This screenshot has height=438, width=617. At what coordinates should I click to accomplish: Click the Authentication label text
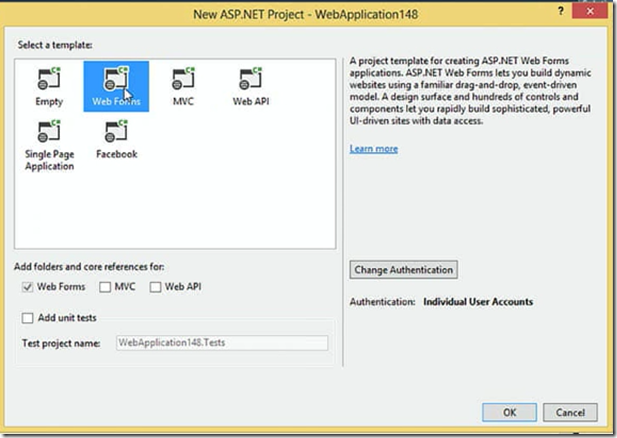click(x=382, y=302)
